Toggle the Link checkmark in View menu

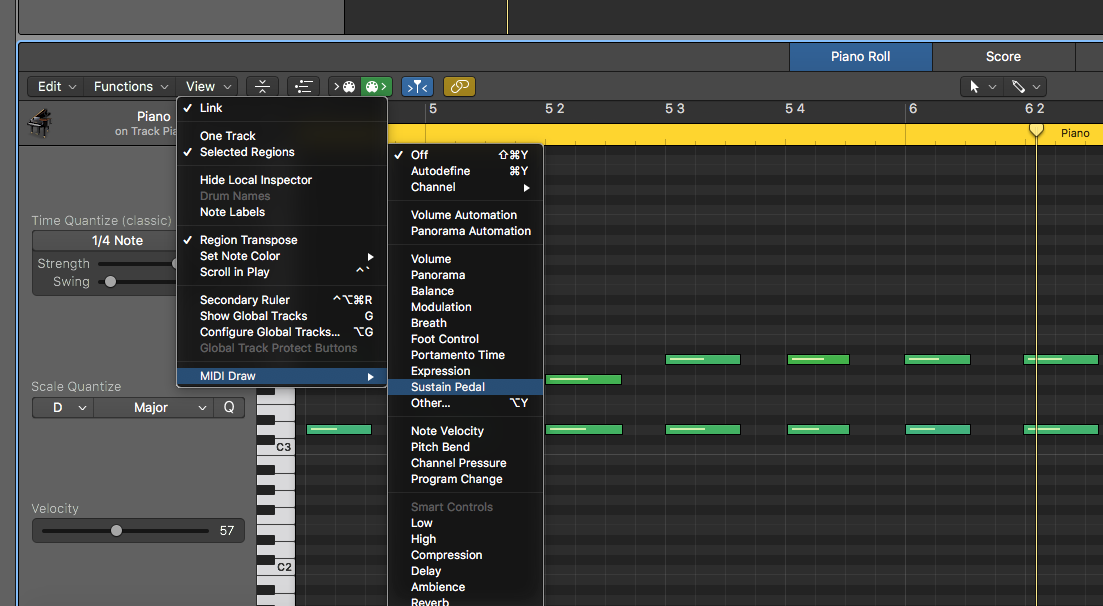click(211, 107)
